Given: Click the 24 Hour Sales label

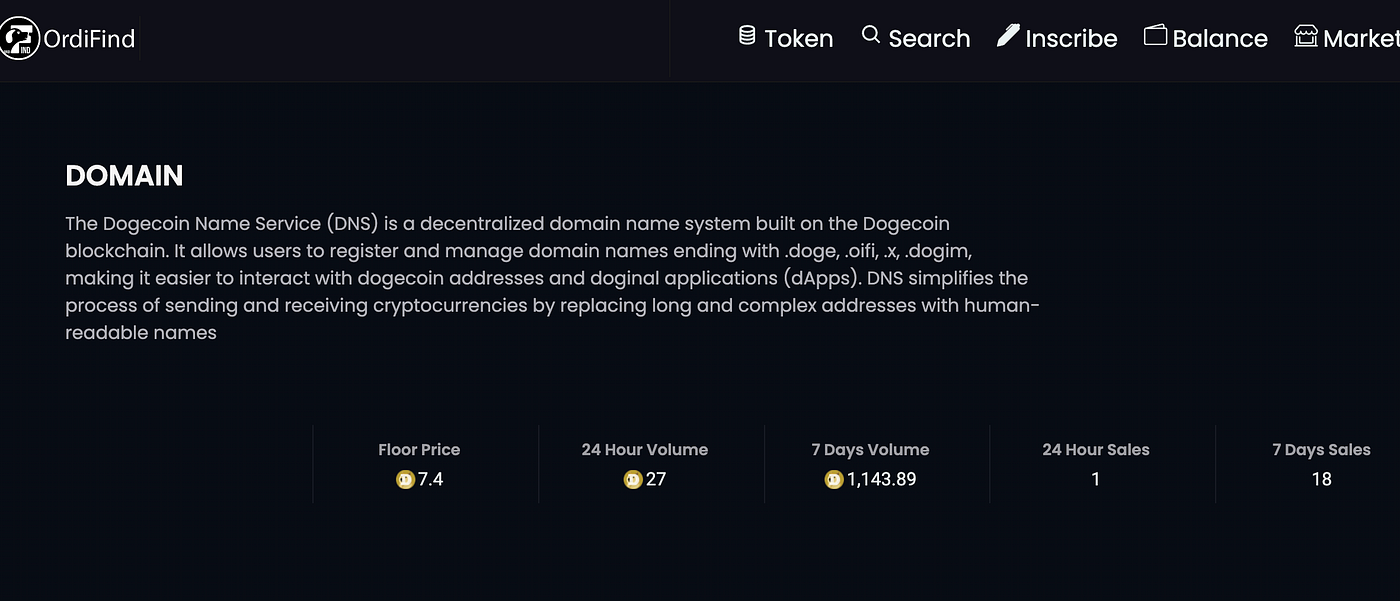Looking at the screenshot, I should pos(1095,450).
